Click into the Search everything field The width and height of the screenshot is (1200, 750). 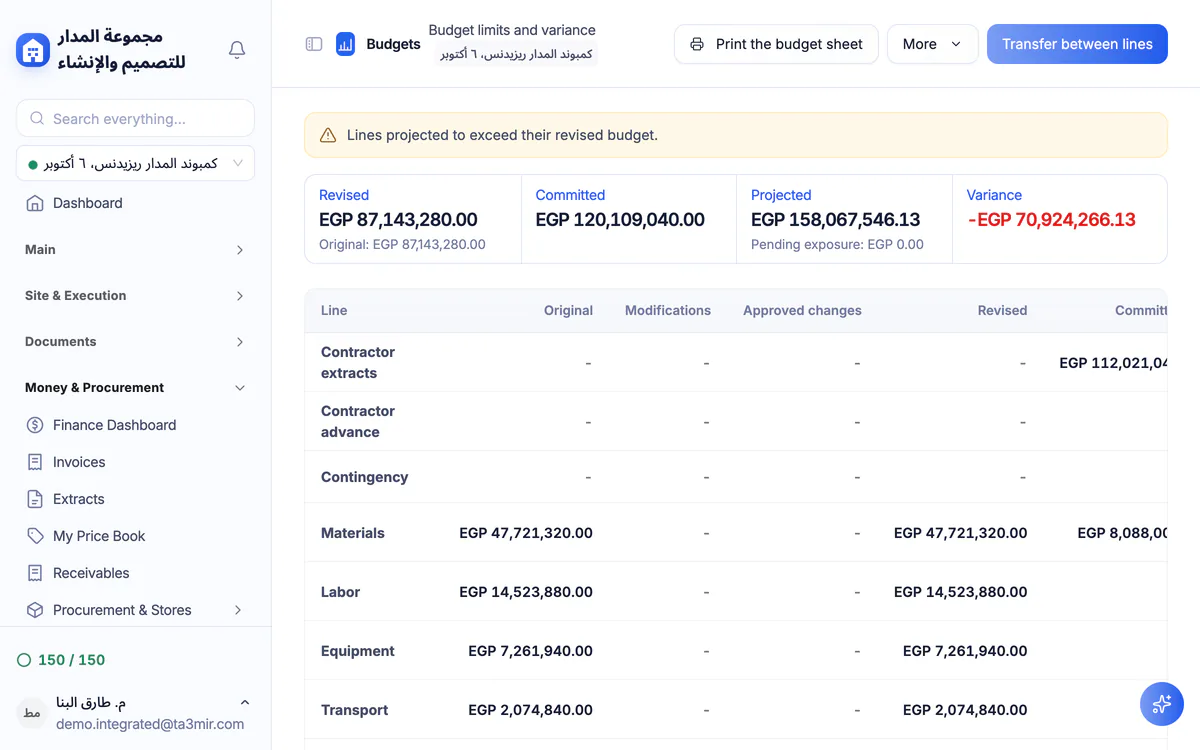click(x=135, y=118)
